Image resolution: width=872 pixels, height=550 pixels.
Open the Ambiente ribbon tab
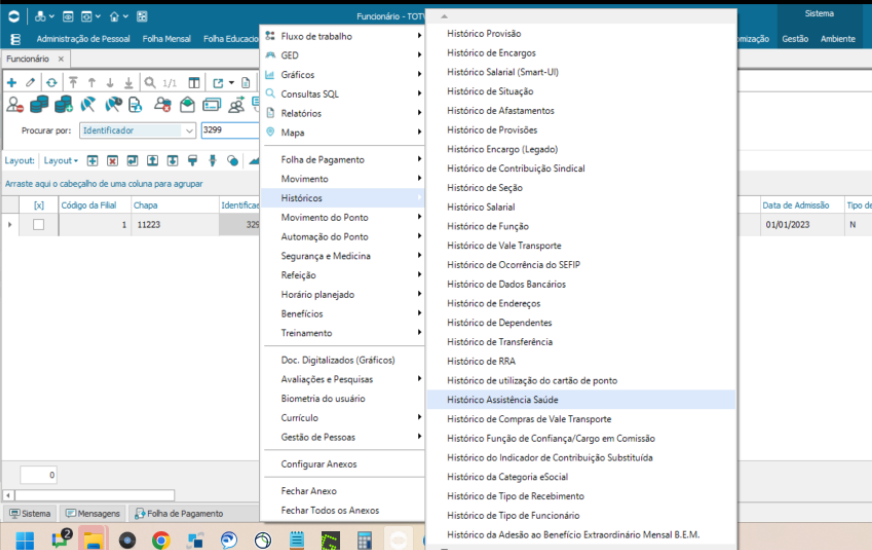tap(838, 39)
